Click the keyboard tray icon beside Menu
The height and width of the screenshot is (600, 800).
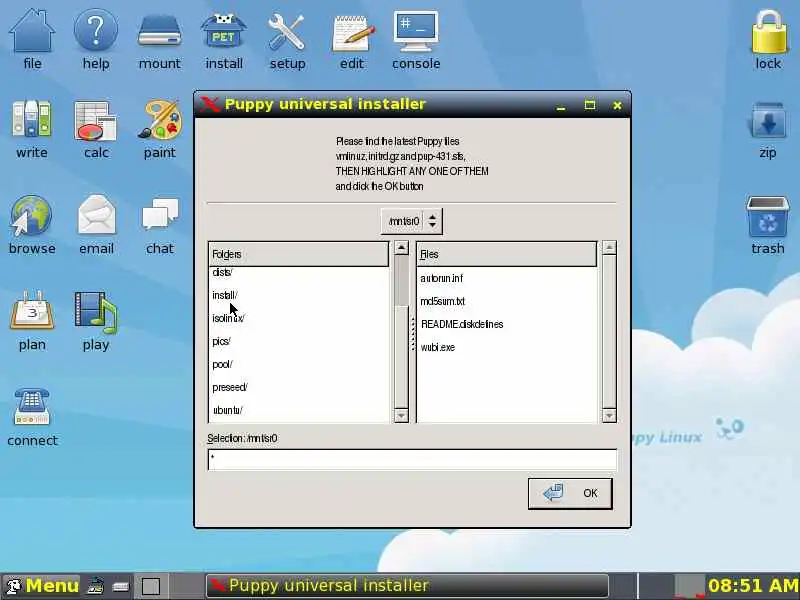(95, 586)
